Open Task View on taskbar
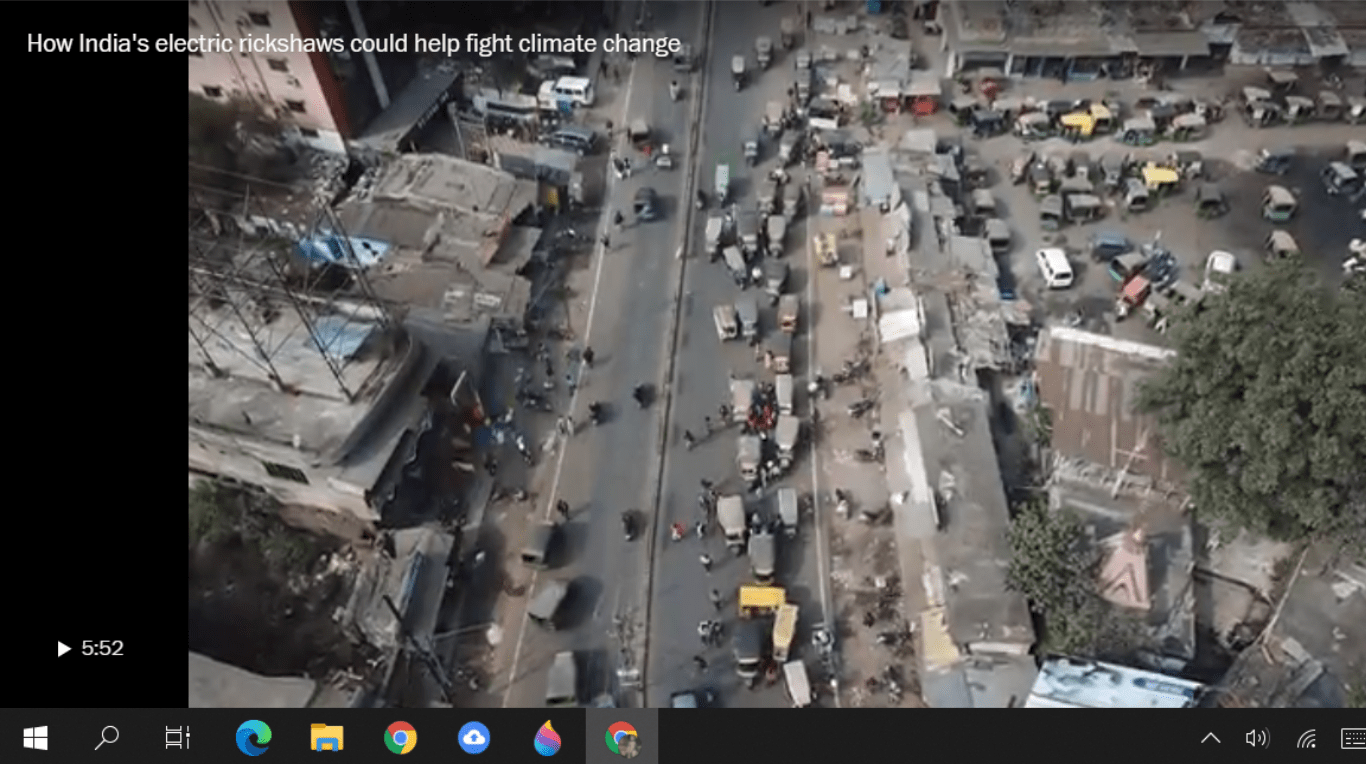This screenshot has height=764, width=1366. point(177,738)
